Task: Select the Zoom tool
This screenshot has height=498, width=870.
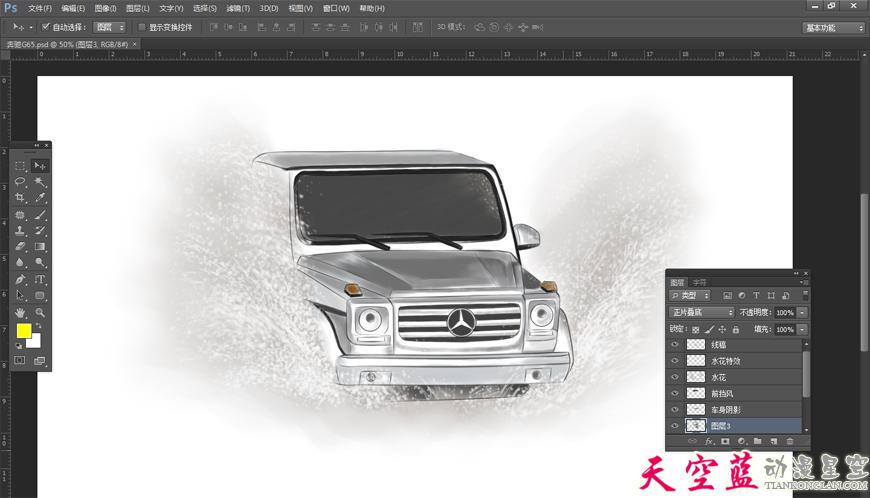Action: 39,313
